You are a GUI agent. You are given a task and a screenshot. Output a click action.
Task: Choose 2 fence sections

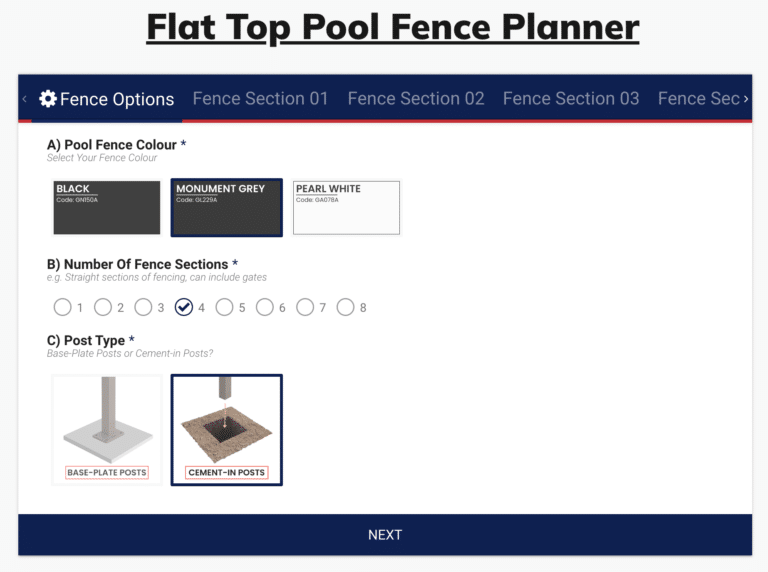[103, 308]
